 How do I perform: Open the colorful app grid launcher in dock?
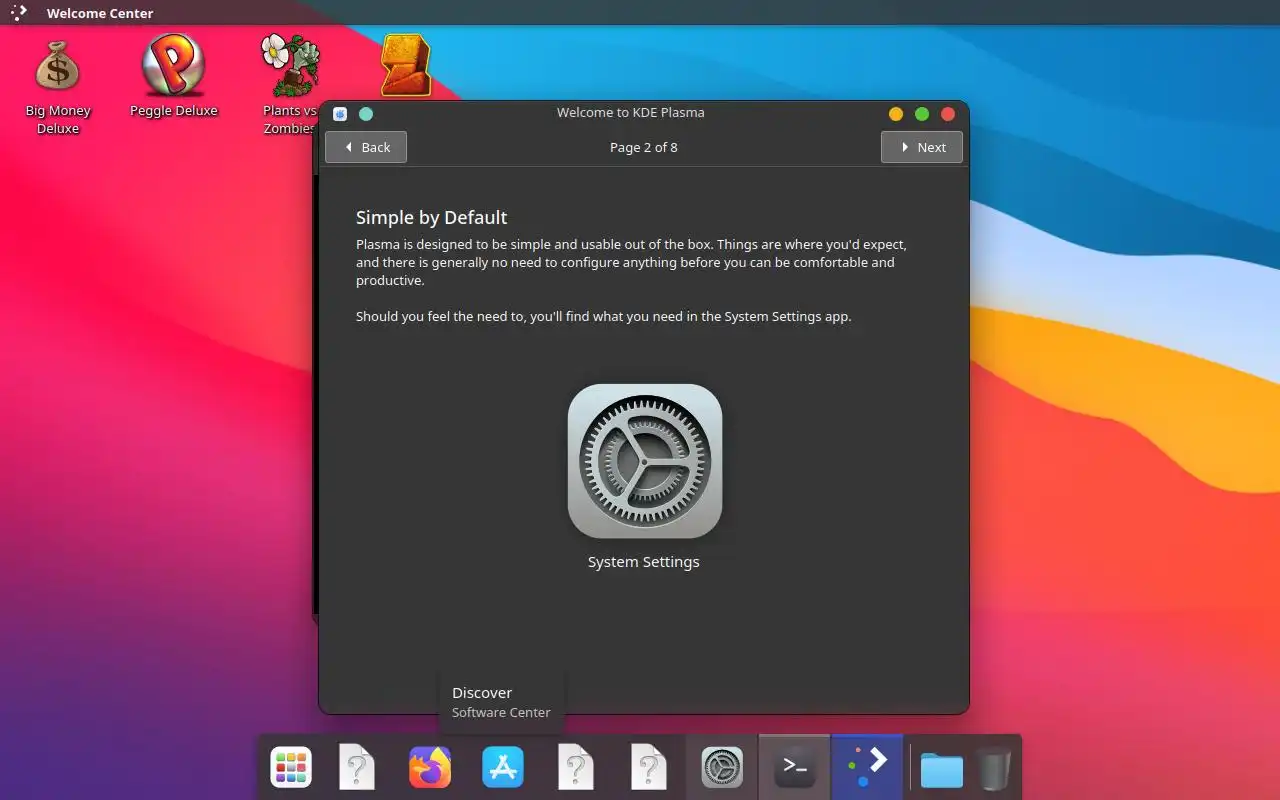[291, 768]
